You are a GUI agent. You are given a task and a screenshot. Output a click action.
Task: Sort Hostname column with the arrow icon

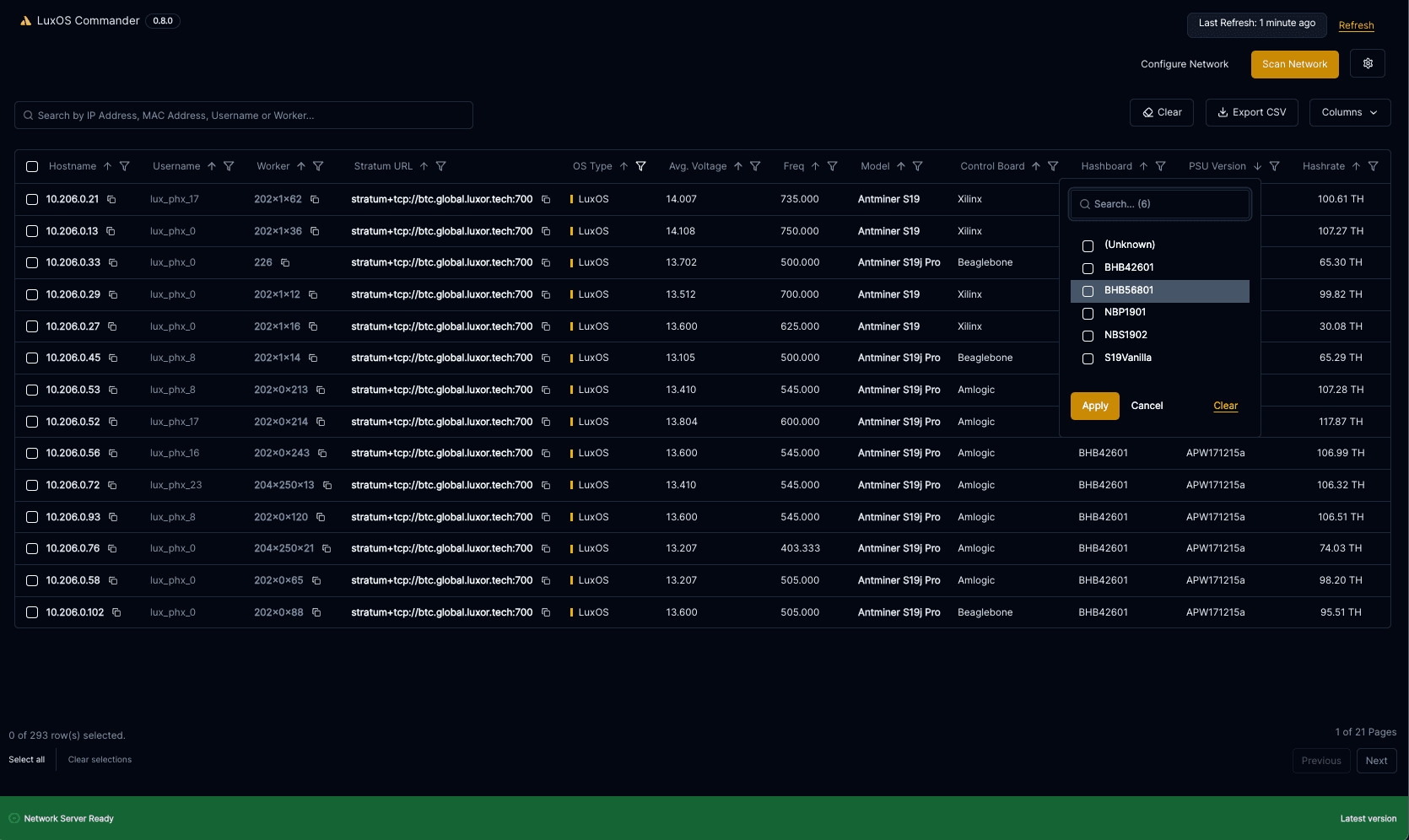(107, 166)
